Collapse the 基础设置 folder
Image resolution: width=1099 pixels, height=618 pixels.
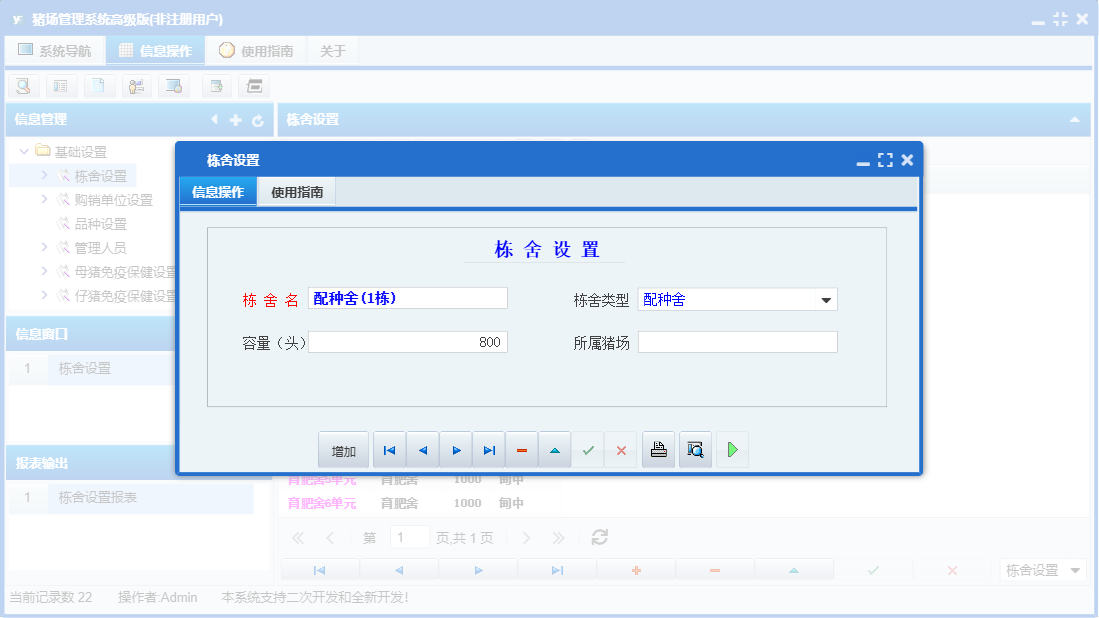pyautogui.click(x=23, y=150)
